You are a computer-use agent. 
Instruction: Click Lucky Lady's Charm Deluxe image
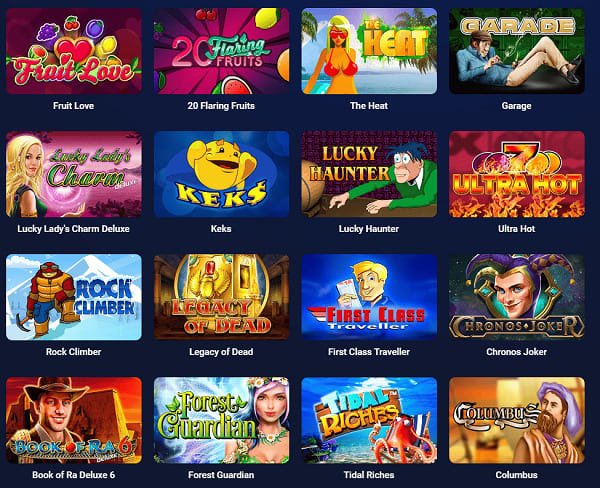point(74,174)
